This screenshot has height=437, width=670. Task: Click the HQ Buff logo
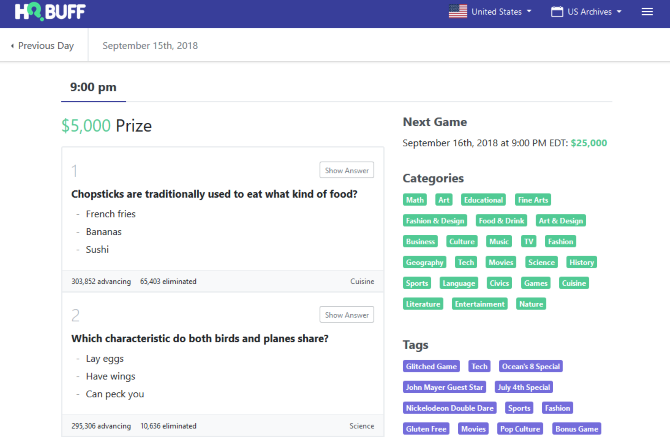[49, 13]
